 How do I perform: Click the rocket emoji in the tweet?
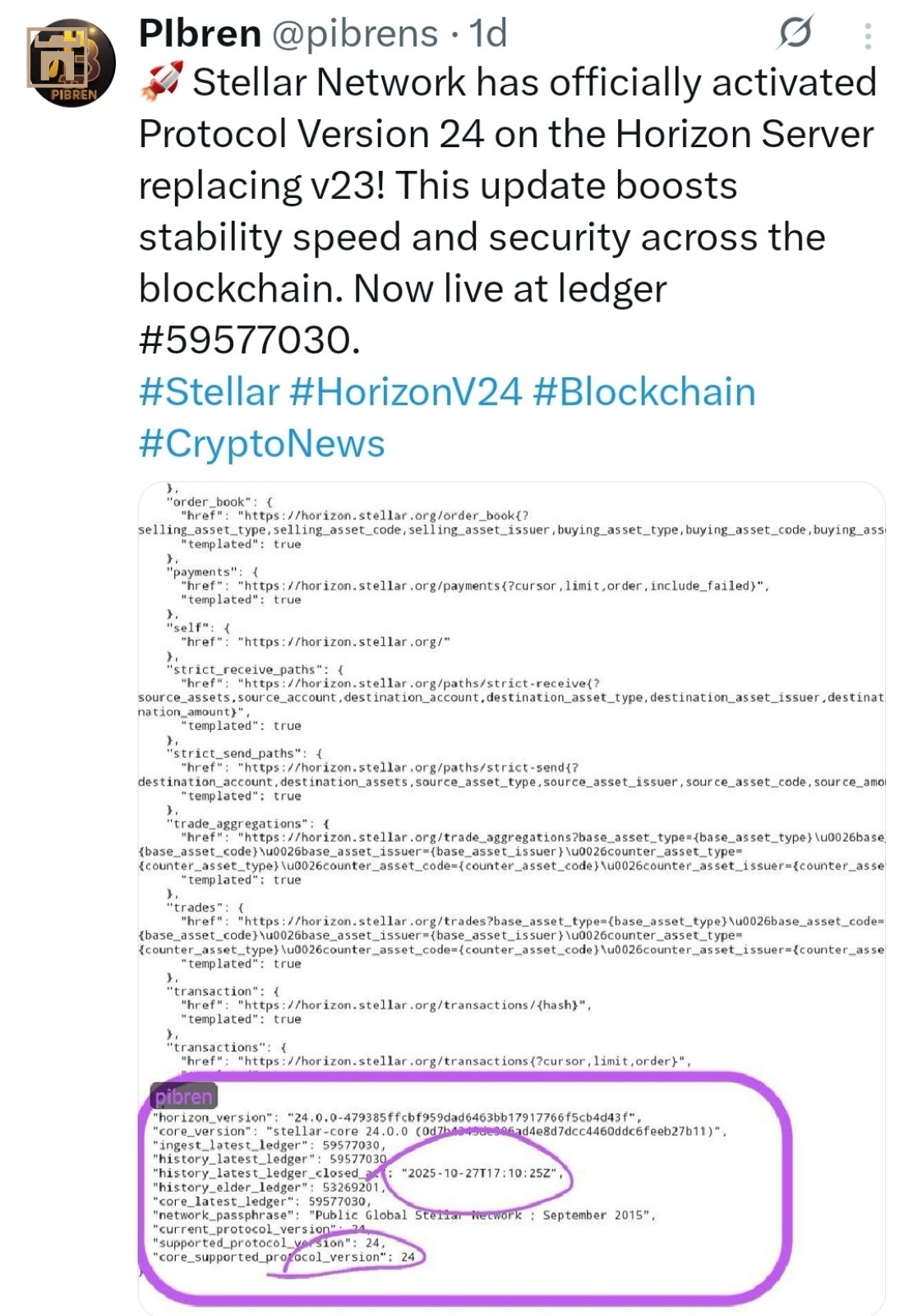click(x=161, y=83)
